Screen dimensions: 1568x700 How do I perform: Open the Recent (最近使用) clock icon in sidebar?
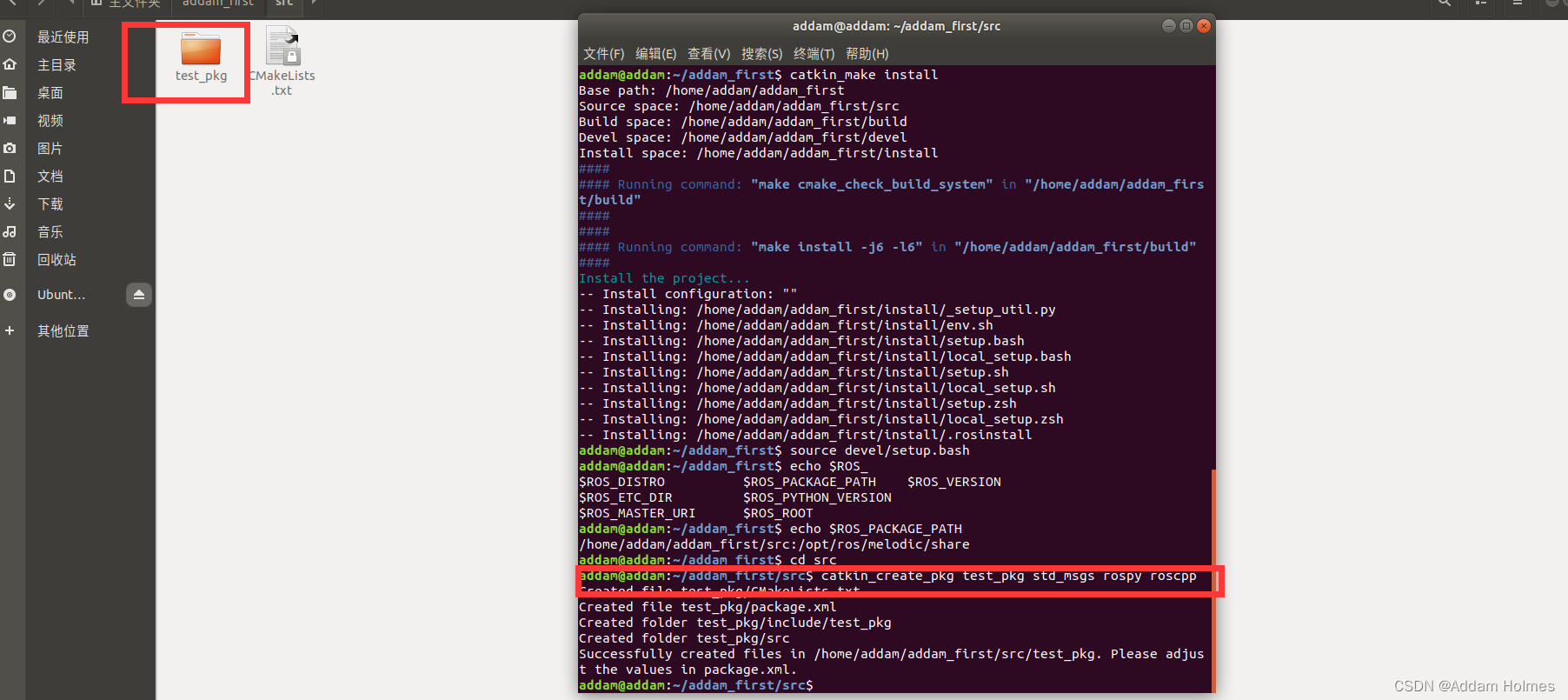[10, 37]
